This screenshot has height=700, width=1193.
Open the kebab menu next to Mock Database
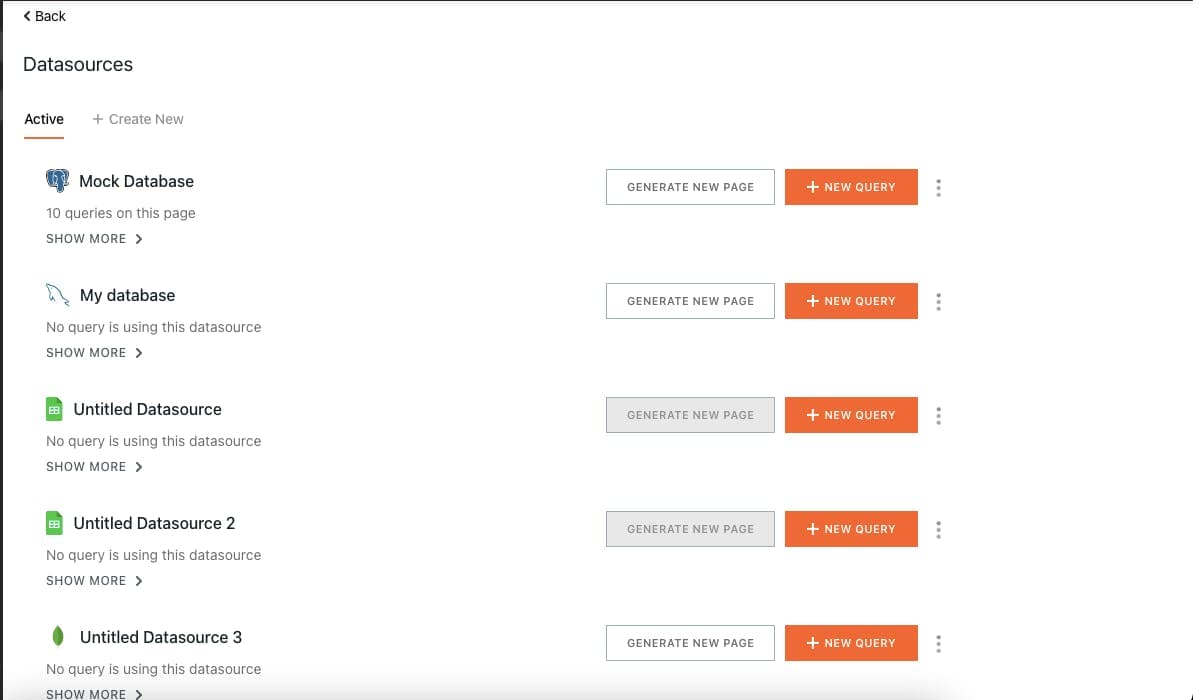click(x=938, y=187)
